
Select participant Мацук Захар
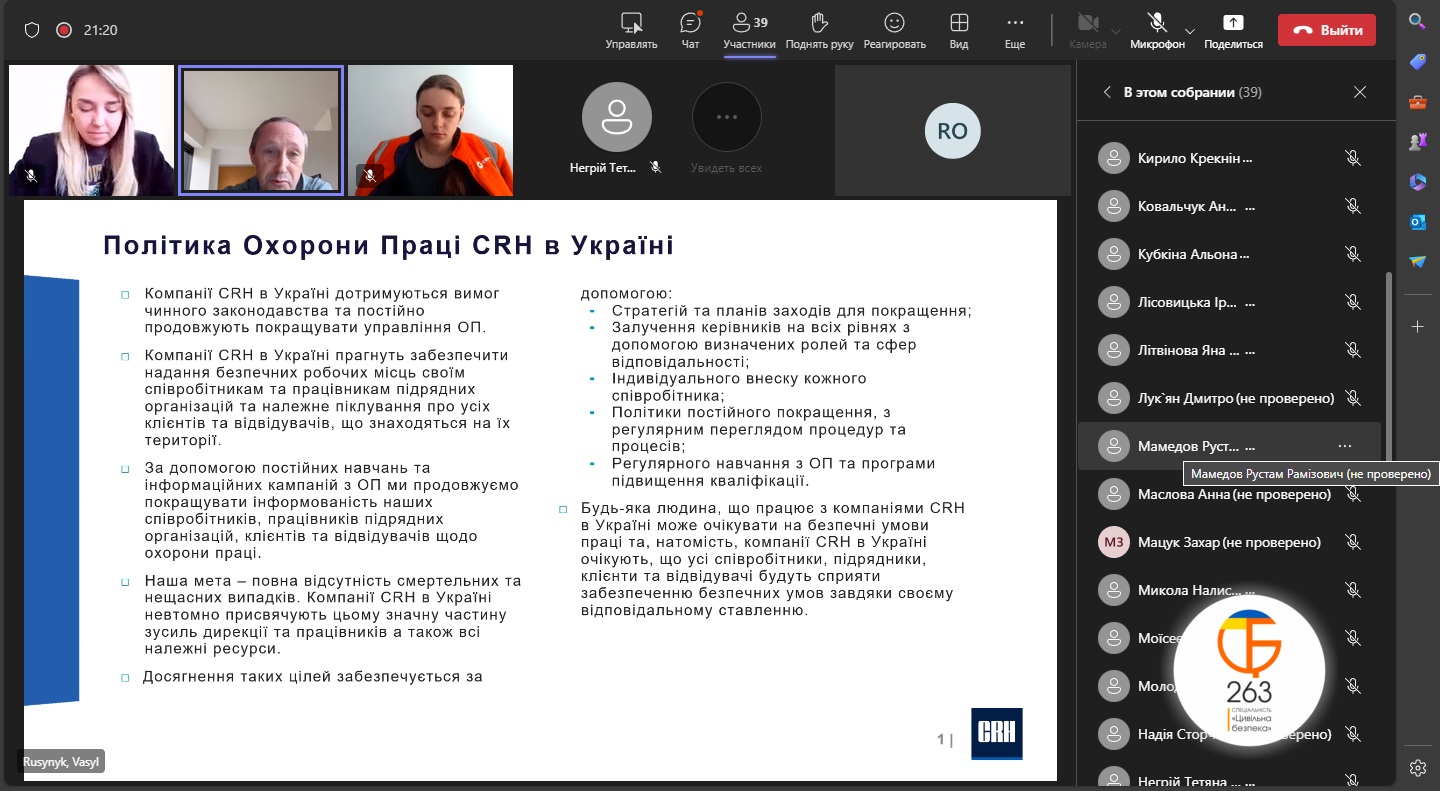coord(1229,542)
